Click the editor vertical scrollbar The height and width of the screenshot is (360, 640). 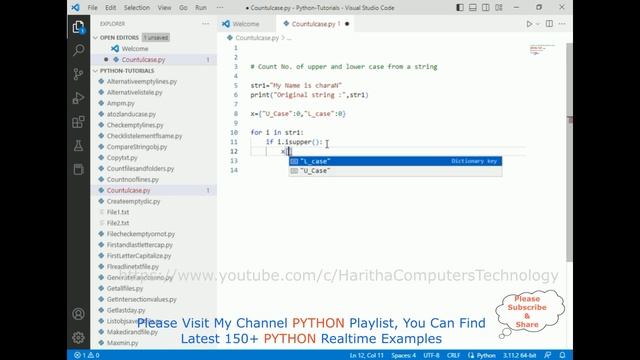[x=569, y=152]
